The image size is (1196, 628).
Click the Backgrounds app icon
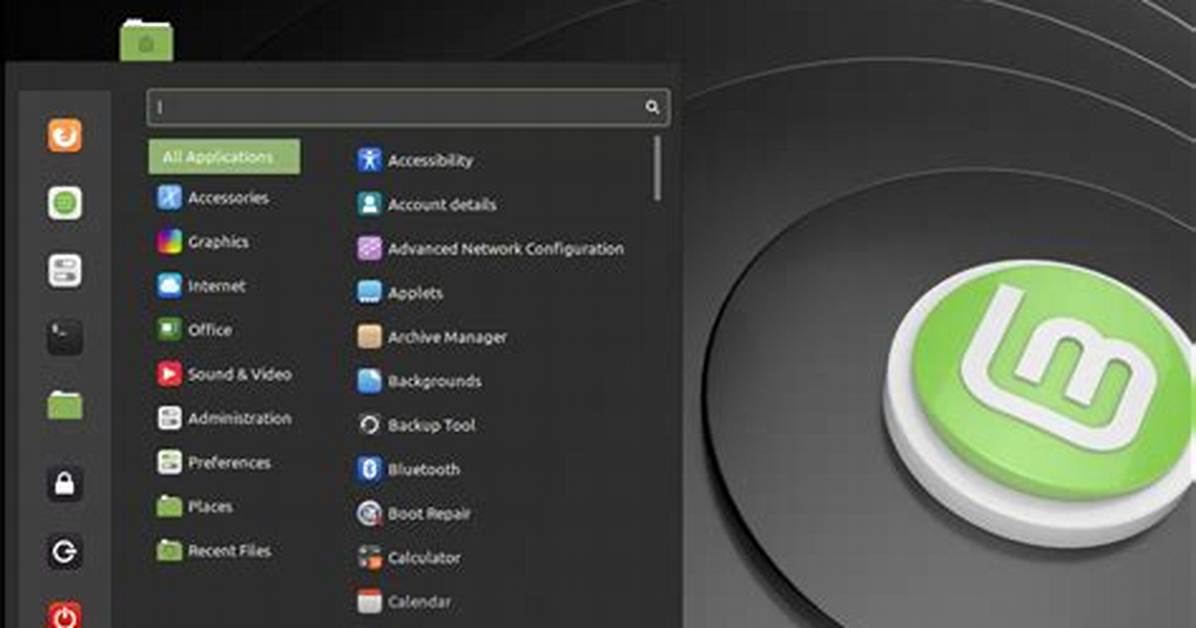(369, 381)
